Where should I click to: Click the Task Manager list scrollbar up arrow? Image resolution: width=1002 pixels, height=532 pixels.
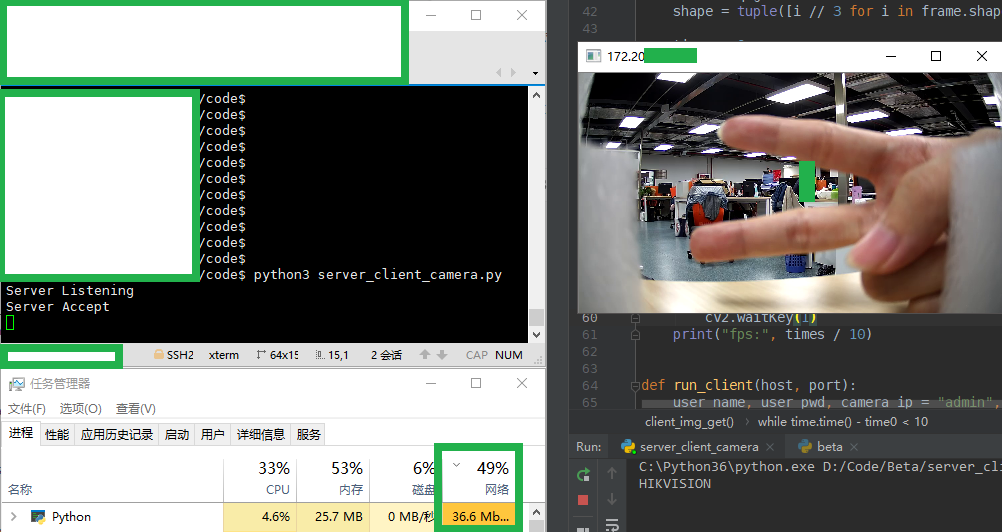coord(536,512)
